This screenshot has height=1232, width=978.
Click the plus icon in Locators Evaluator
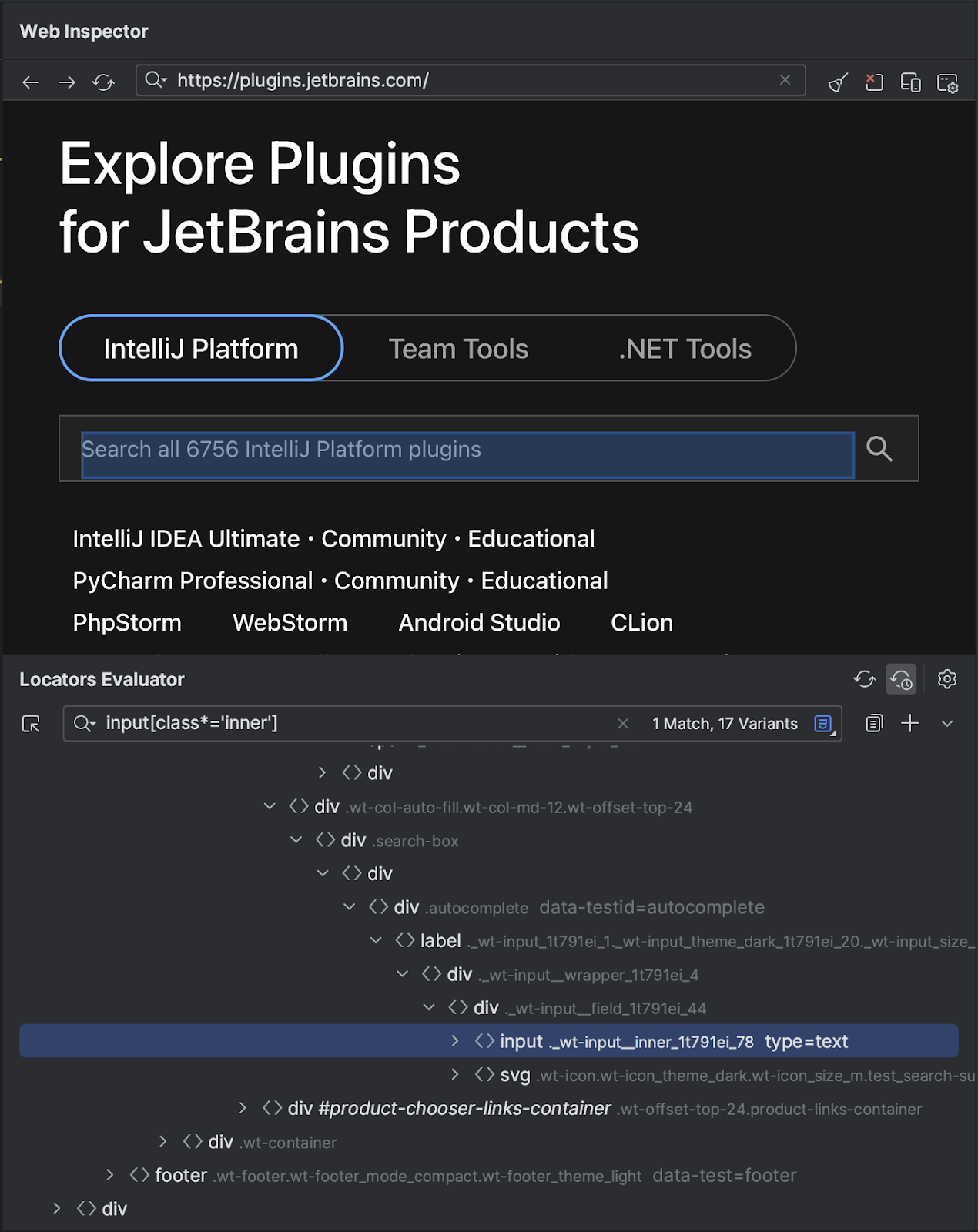tap(910, 723)
